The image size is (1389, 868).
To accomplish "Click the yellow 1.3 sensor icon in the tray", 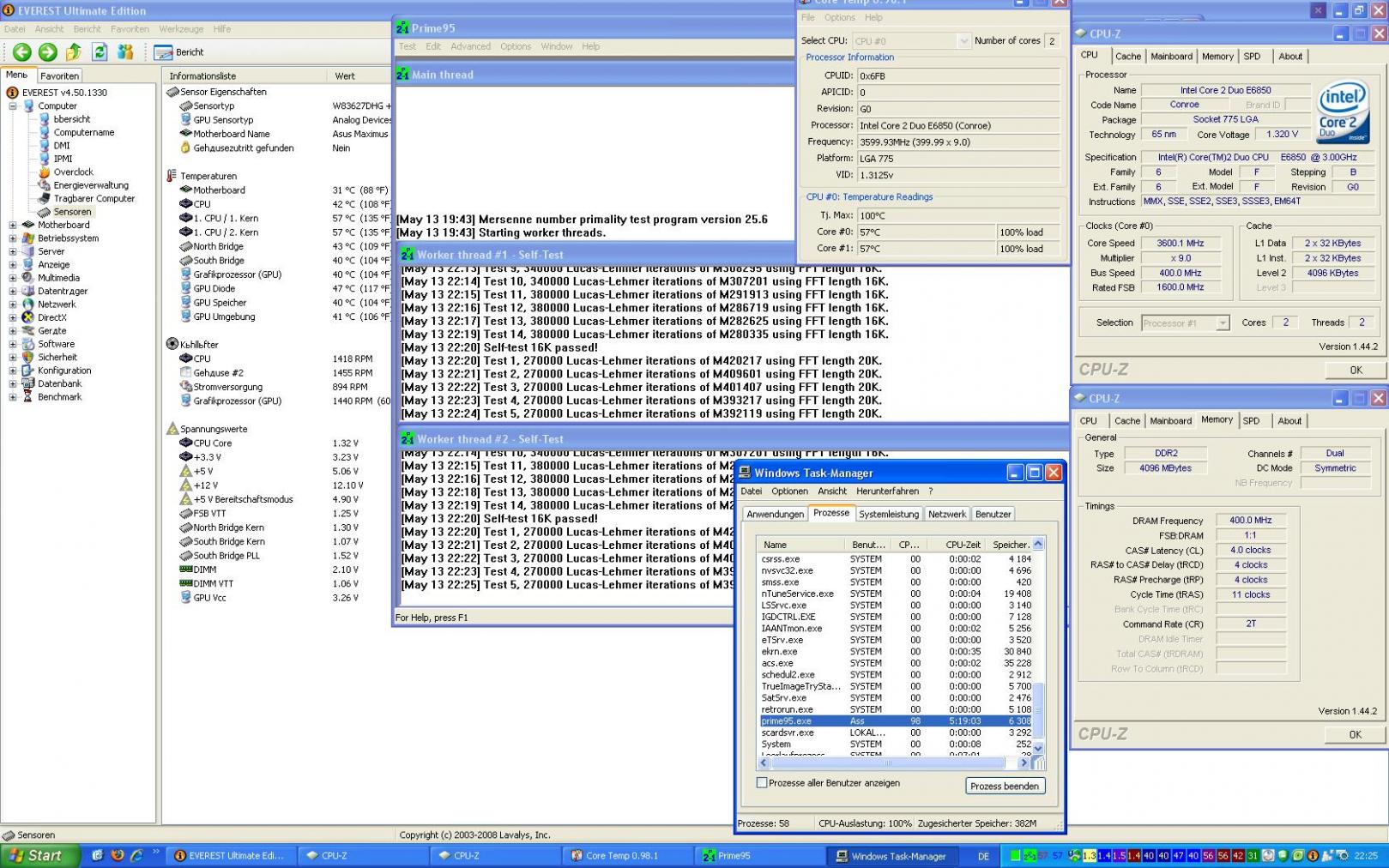I will coord(1090,855).
